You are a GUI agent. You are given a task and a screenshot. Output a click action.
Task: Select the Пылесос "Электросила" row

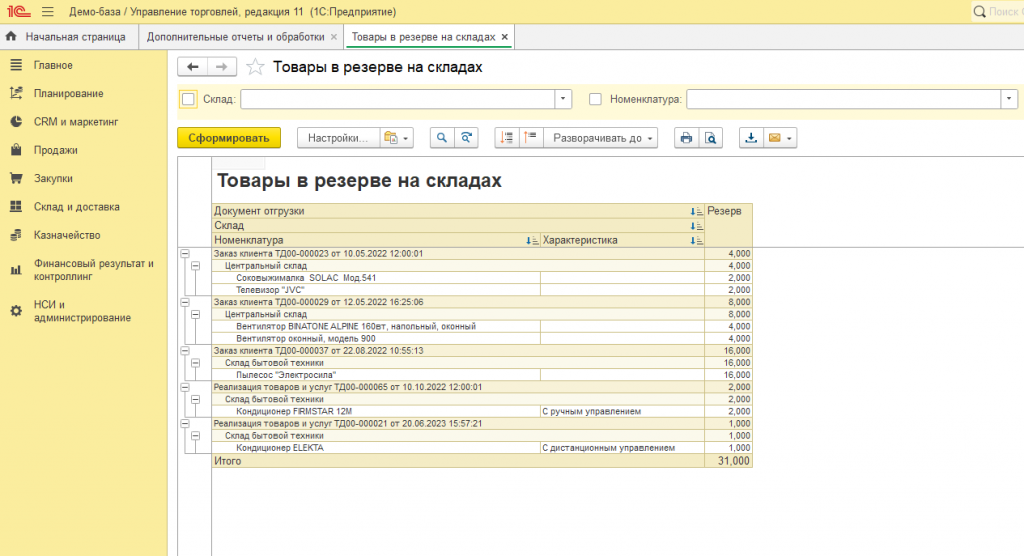point(482,375)
